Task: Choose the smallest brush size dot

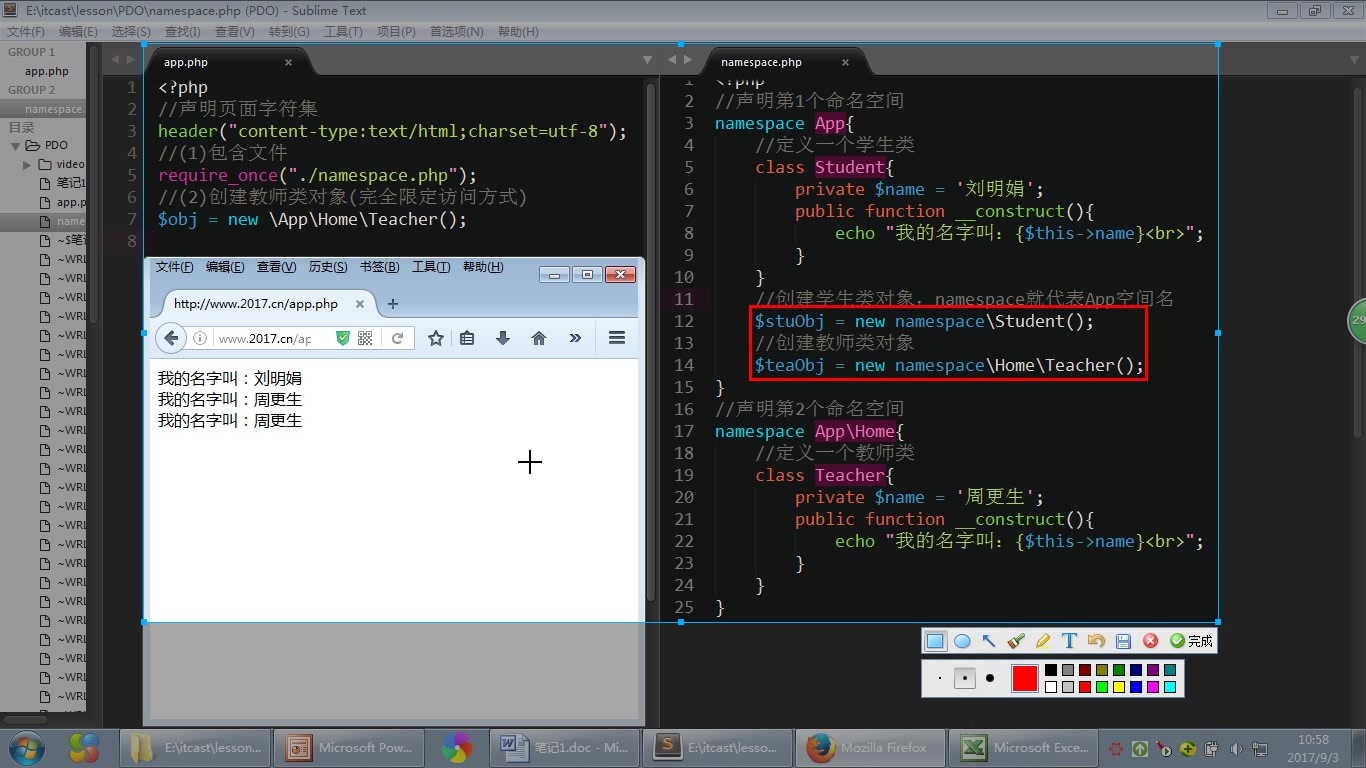Action: (940, 678)
